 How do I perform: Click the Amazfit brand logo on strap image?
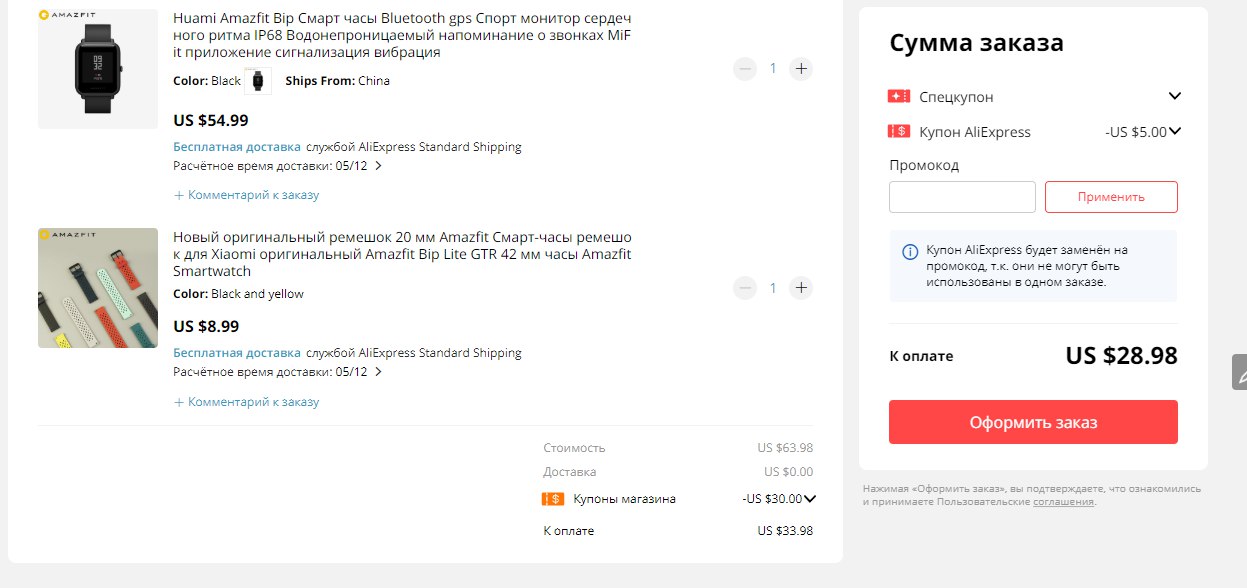point(66,235)
